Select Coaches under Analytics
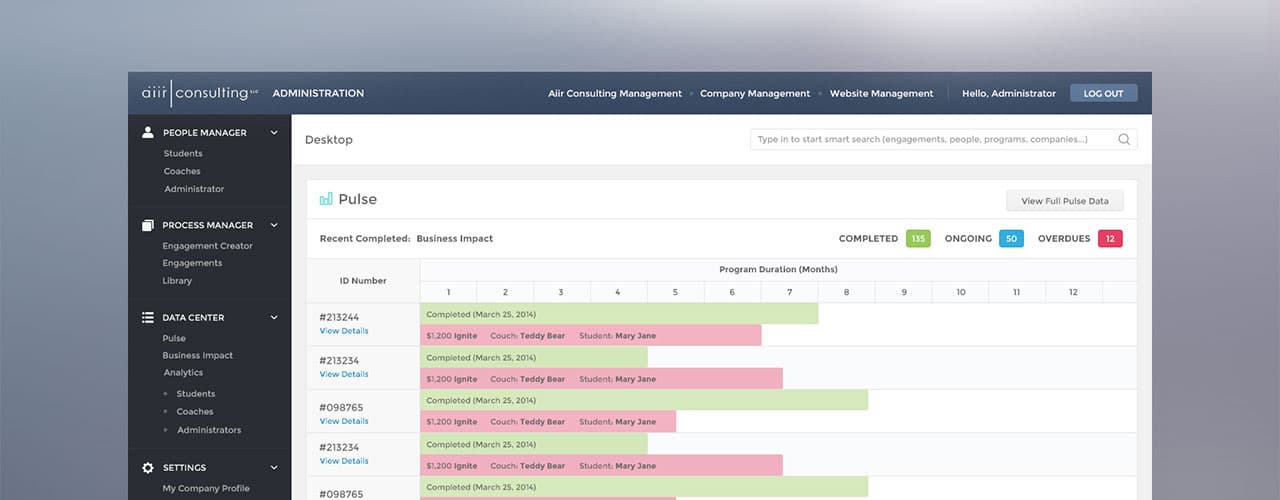This screenshot has width=1280, height=500. tap(195, 412)
